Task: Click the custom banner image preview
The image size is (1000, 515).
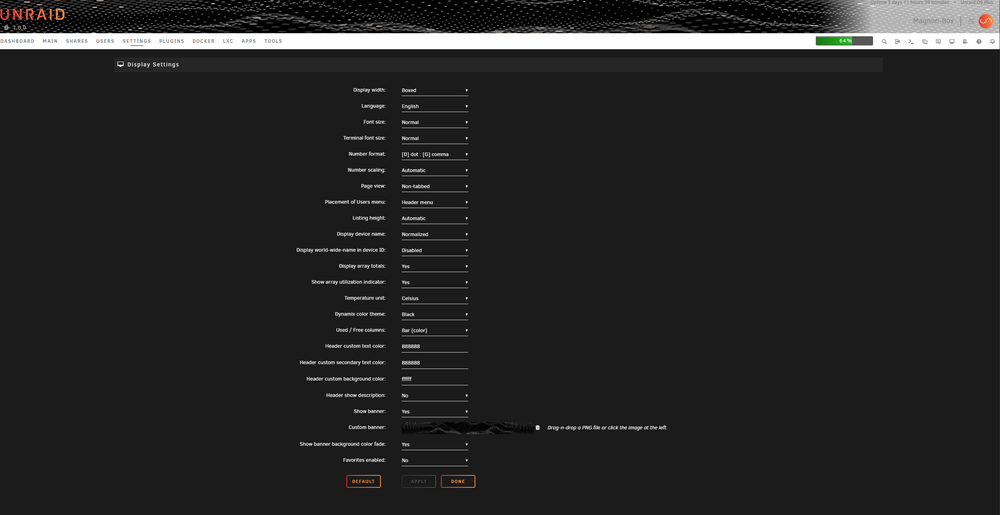Action: [467, 428]
